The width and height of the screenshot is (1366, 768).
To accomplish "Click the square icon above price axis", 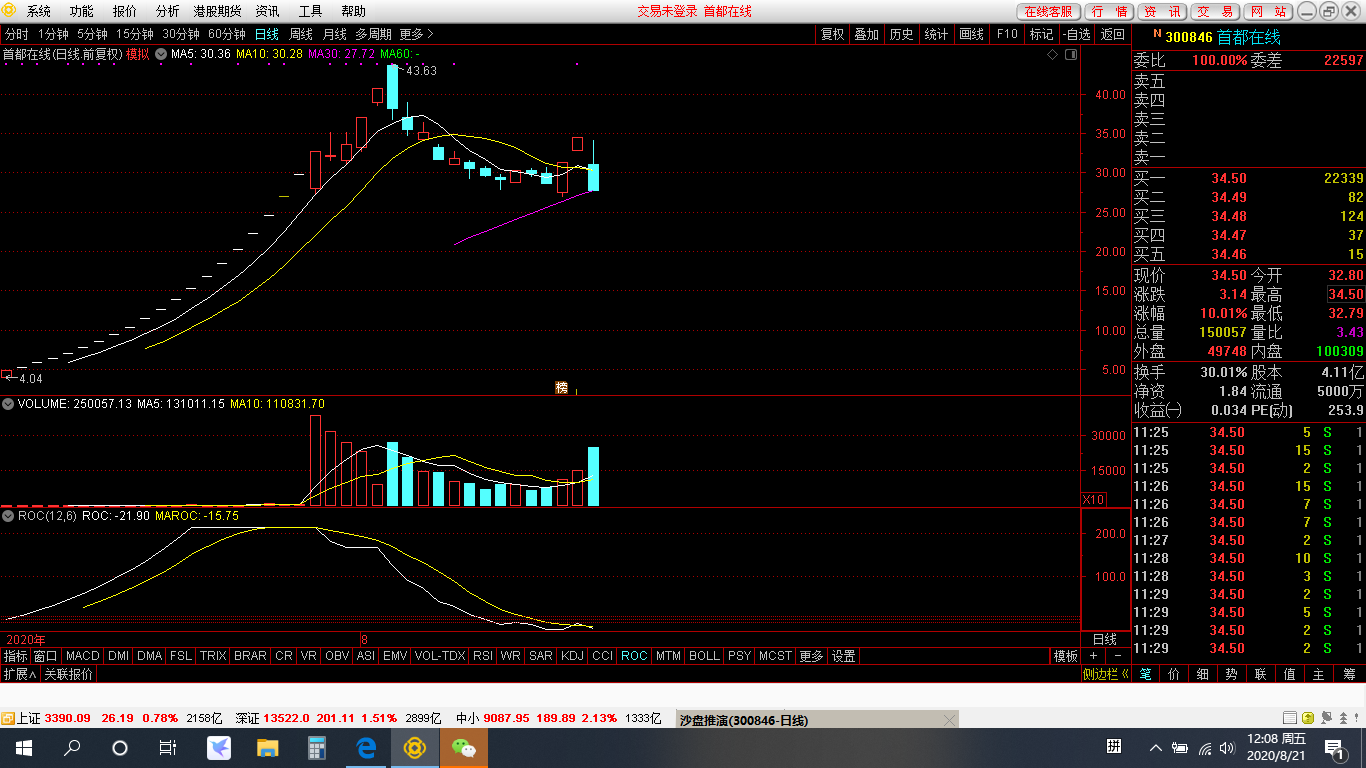I will pyautogui.click(x=1071, y=55).
